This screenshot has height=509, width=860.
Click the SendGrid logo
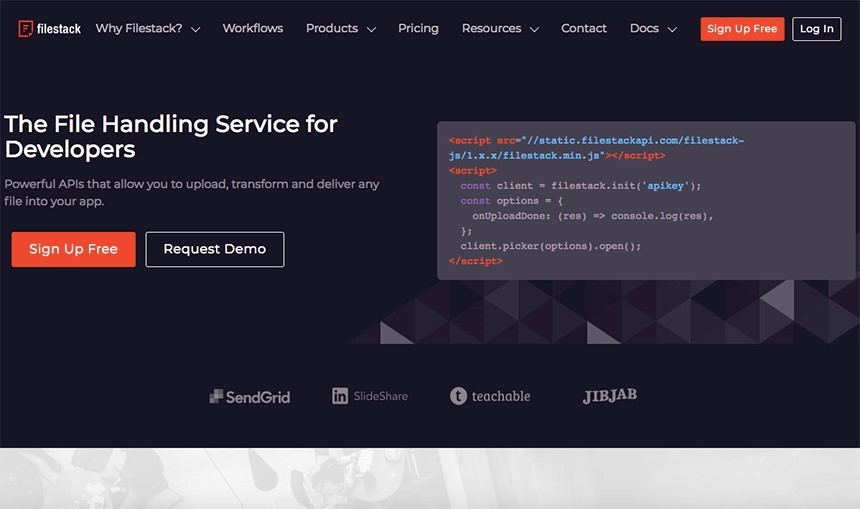pos(250,397)
